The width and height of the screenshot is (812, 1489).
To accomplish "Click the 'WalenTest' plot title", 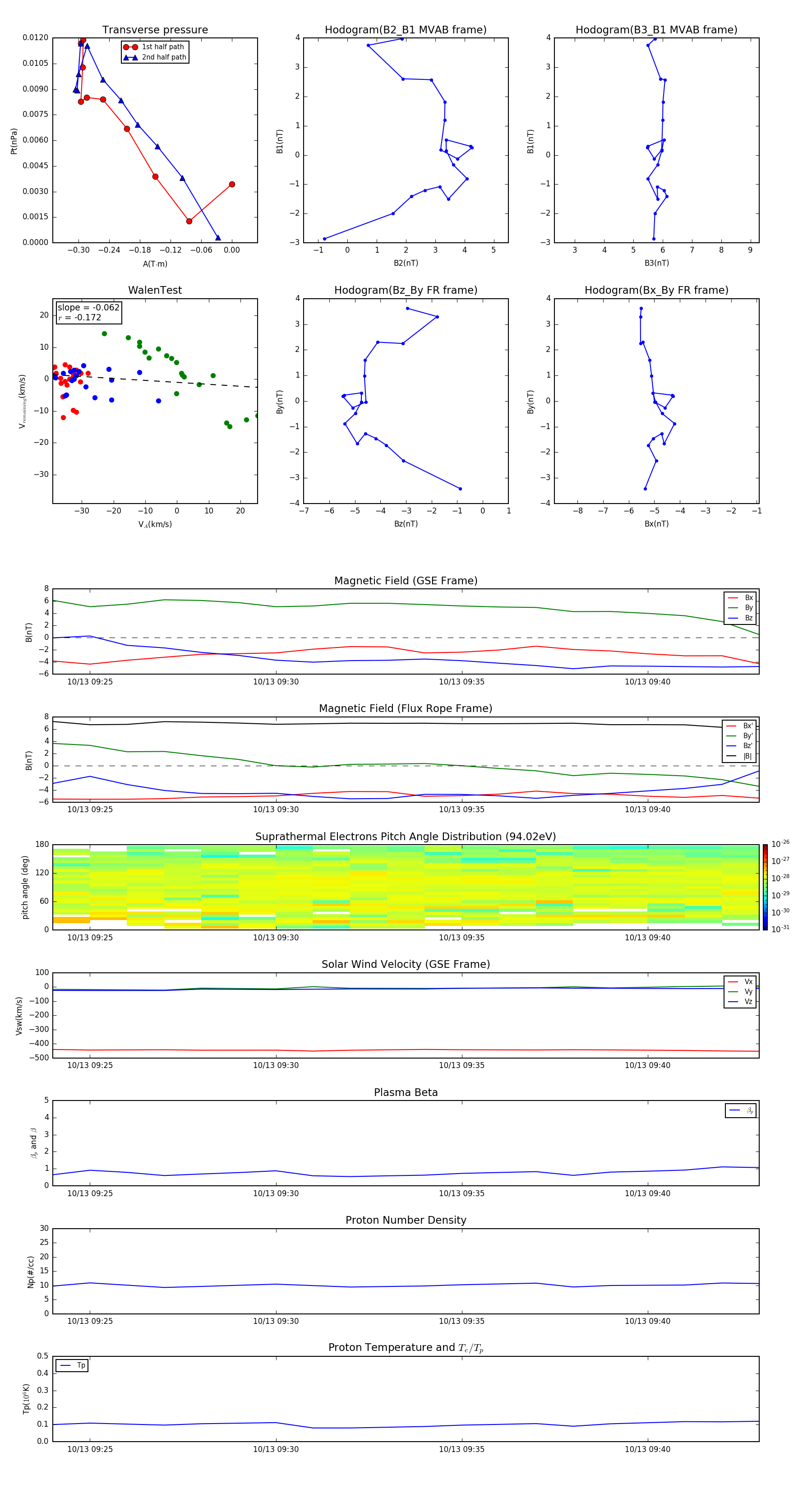I will pos(155,290).
